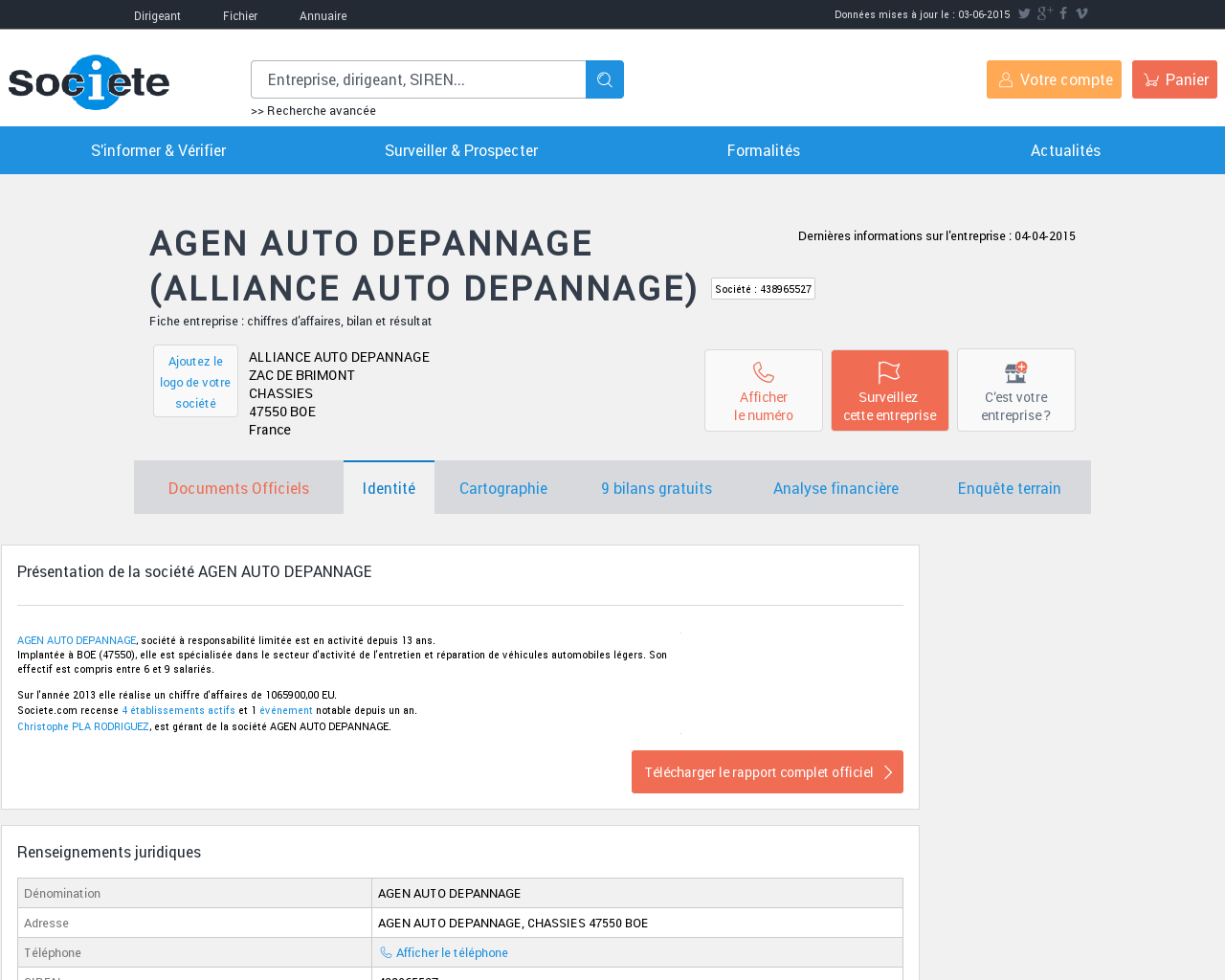Open Fichier in top bar
1225x980 pixels.
[x=240, y=15]
